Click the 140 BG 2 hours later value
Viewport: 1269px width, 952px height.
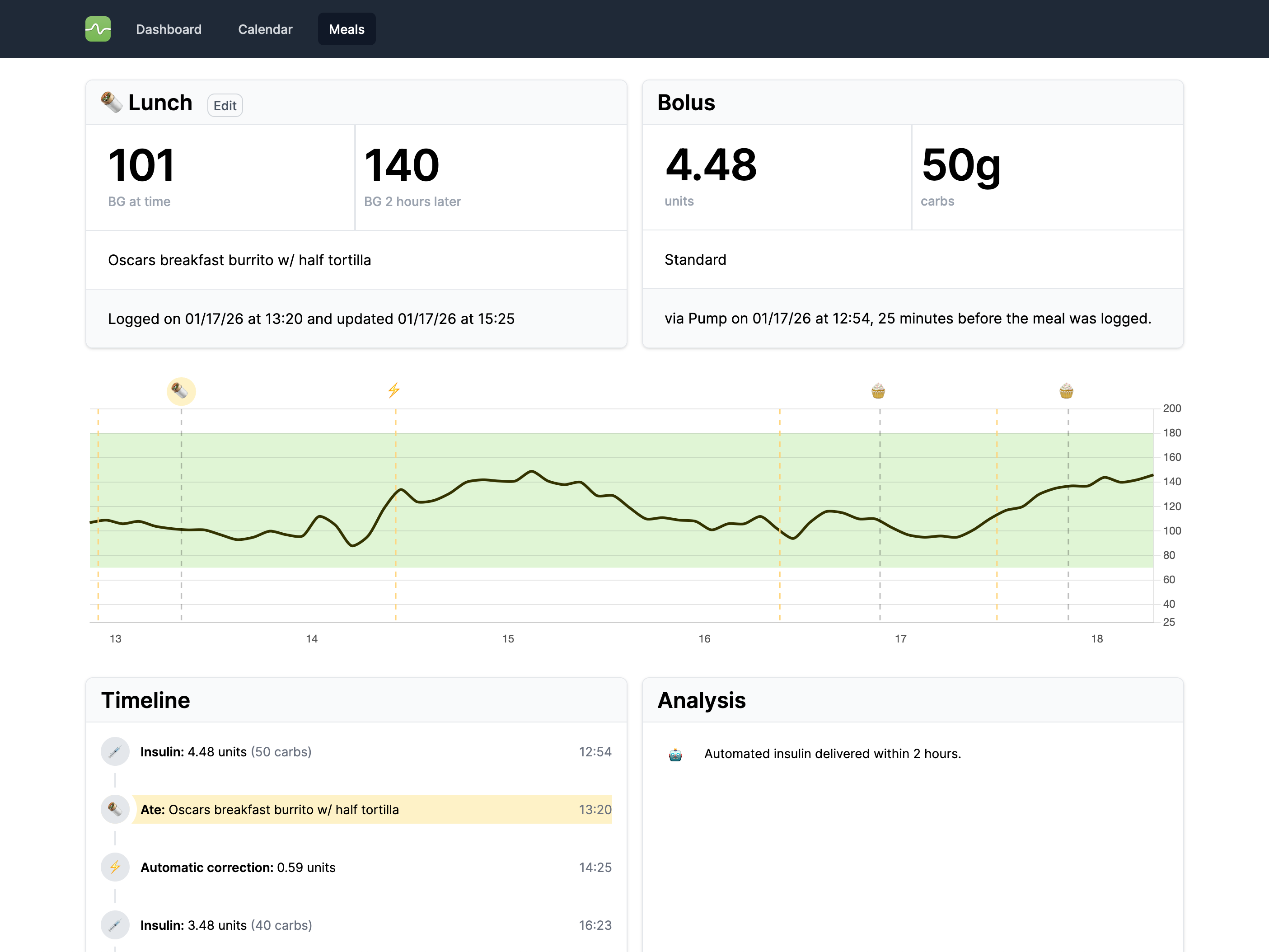point(402,166)
